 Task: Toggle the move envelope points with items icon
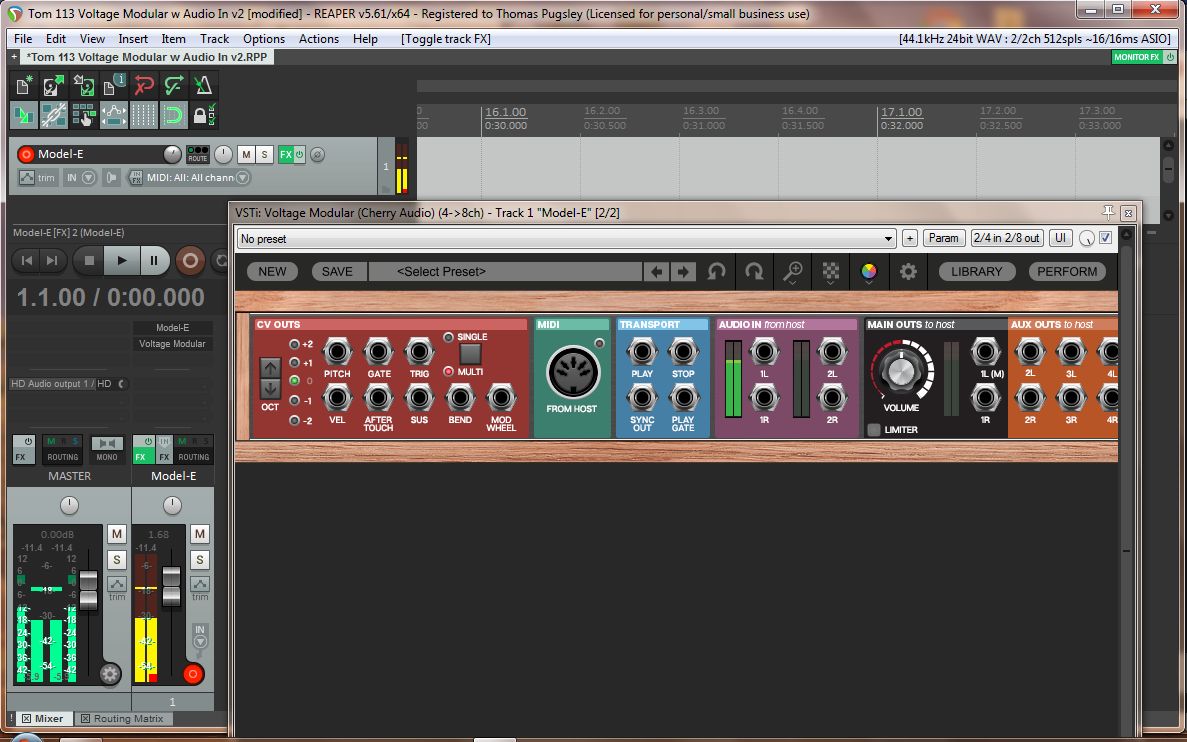pyautogui.click(x=114, y=115)
